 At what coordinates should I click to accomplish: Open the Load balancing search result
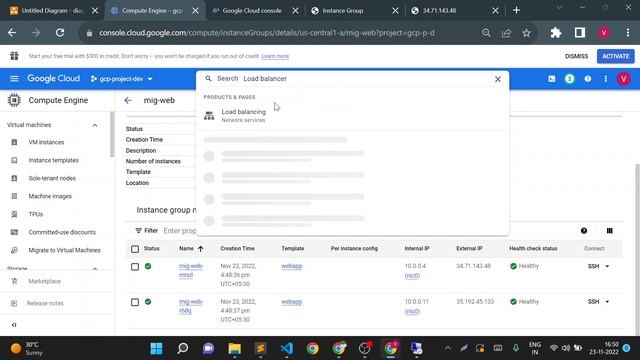click(x=352, y=116)
